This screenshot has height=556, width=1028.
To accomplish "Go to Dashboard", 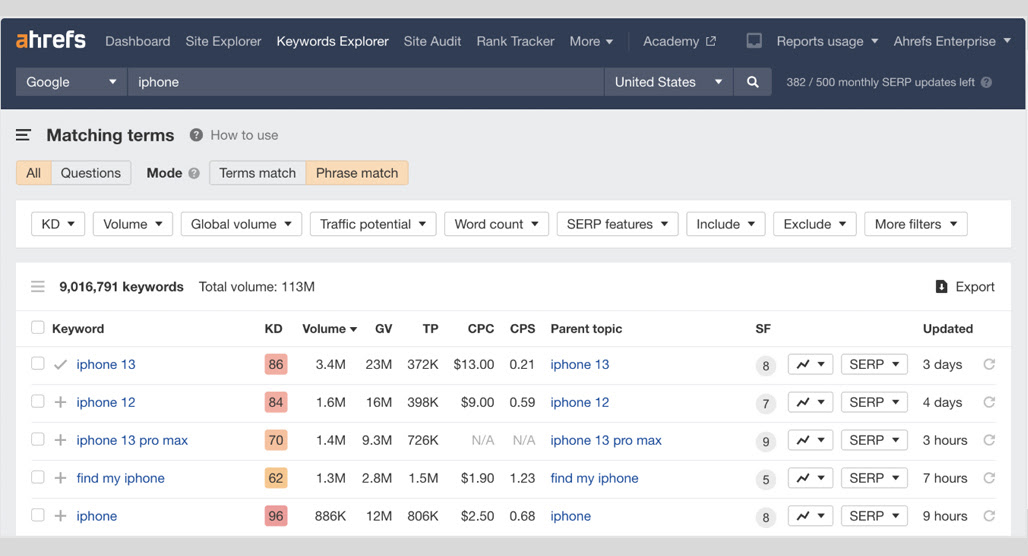I will tap(138, 41).
